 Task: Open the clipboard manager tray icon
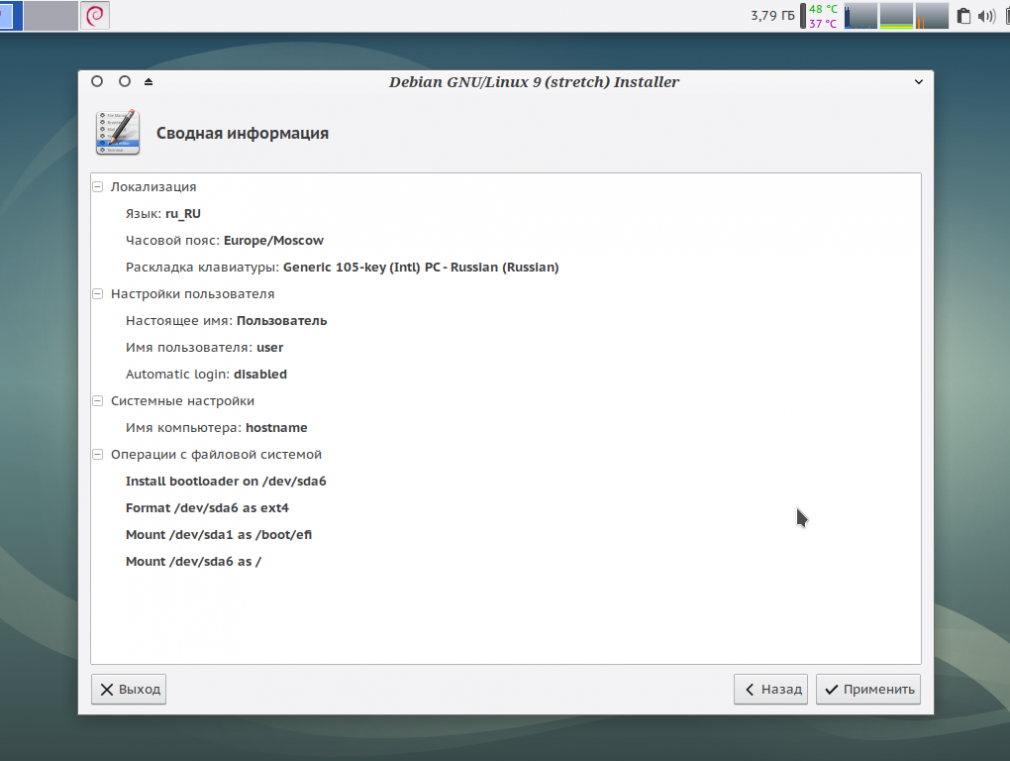[x=963, y=16]
